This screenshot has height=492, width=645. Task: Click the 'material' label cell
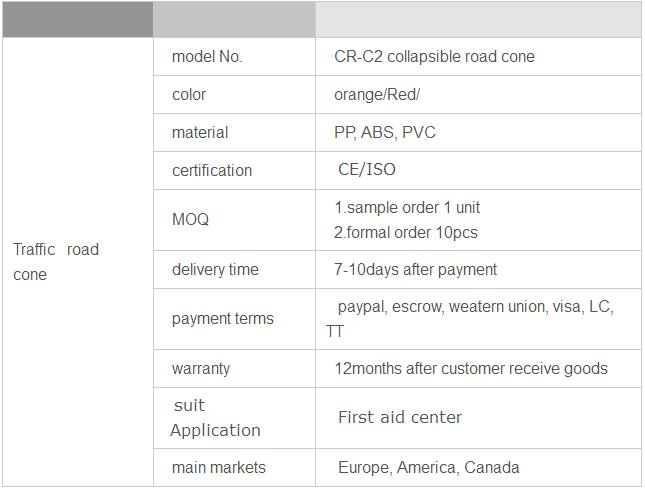pos(234,132)
